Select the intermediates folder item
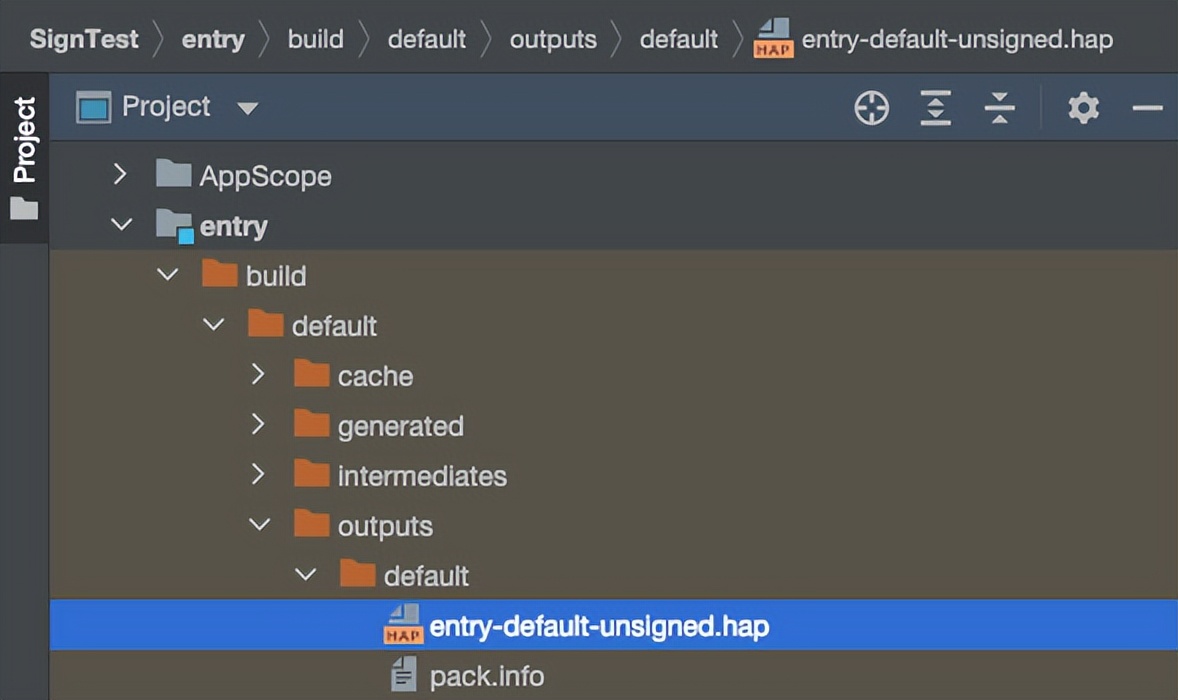Viewport: 1178px width, 700px height. [421, 476]
